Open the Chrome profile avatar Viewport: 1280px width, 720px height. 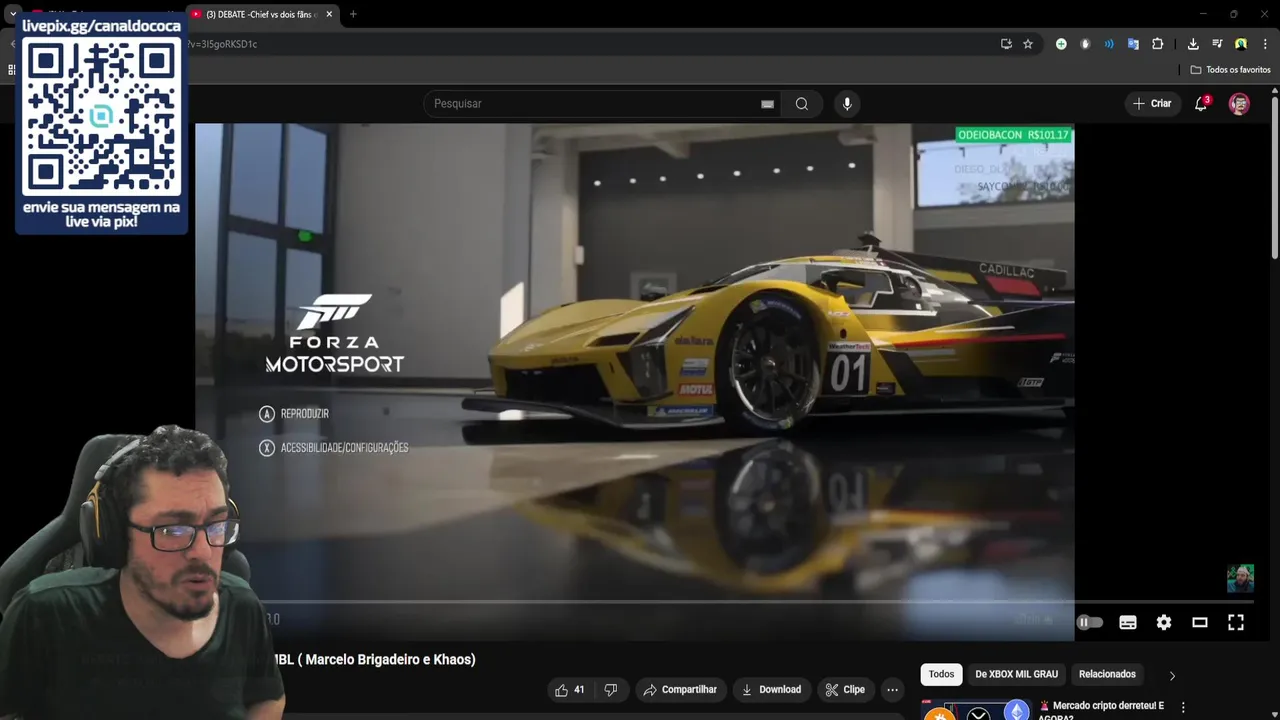[1241, 44]
